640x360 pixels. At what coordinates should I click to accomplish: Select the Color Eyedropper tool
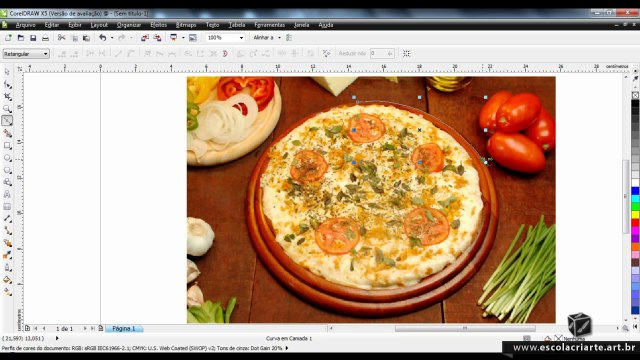coord(7,255)
